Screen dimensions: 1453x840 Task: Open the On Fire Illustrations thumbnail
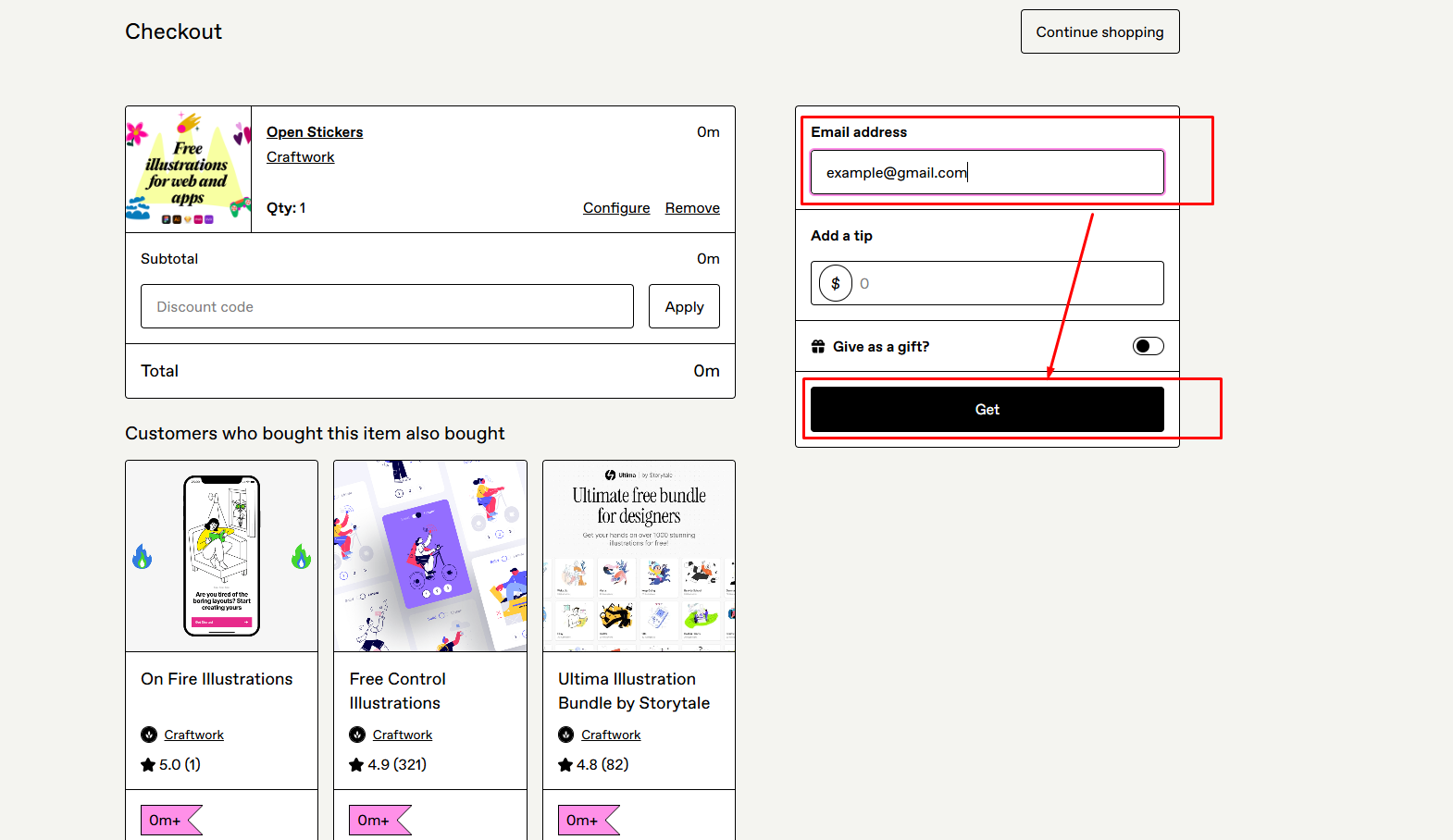(222, 556)
